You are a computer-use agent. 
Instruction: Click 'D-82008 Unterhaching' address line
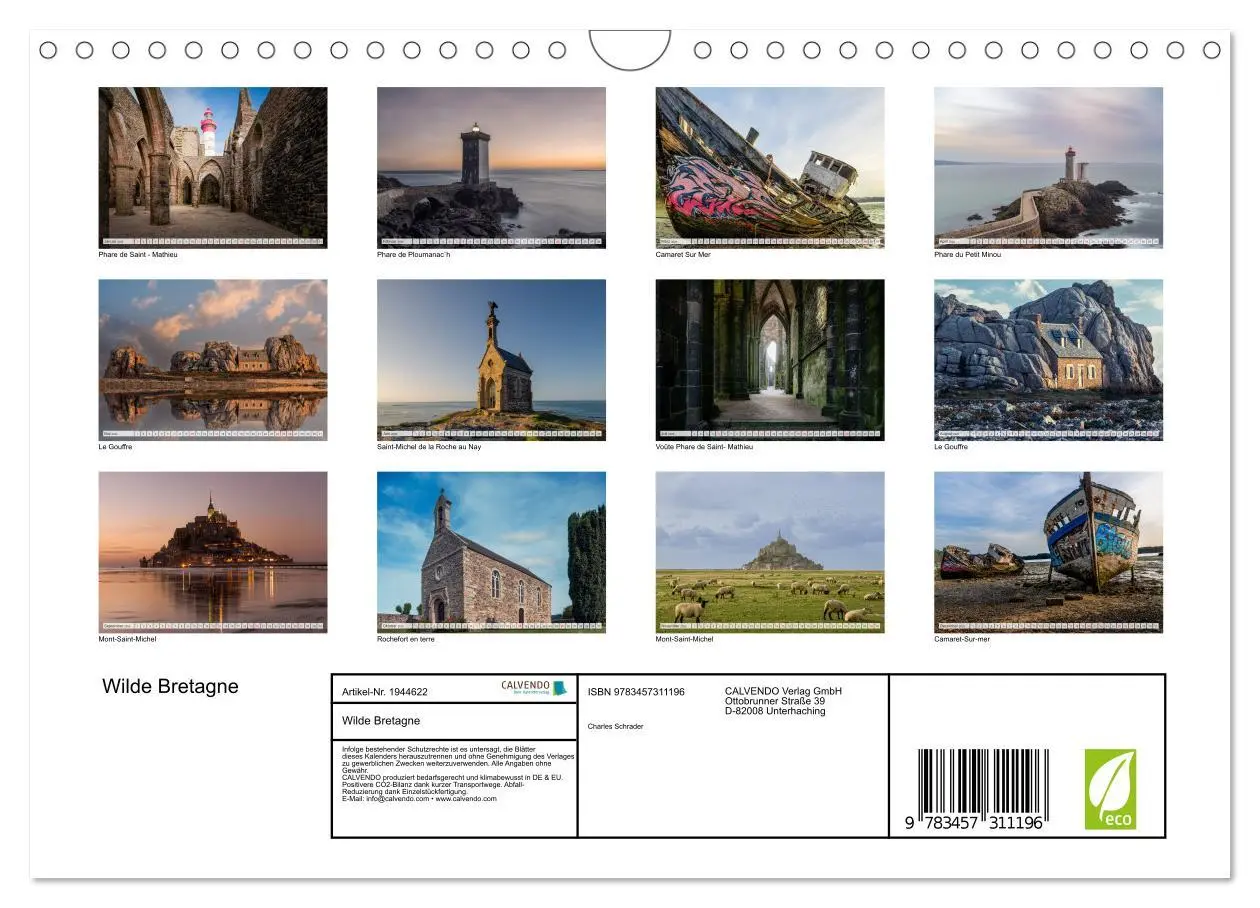775,711
